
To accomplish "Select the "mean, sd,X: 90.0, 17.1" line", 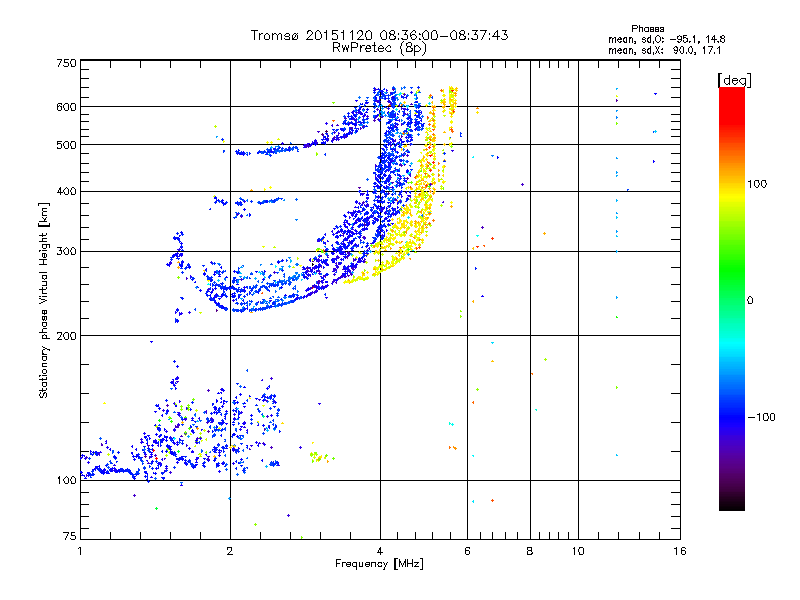I will click(x=664, y=51).
